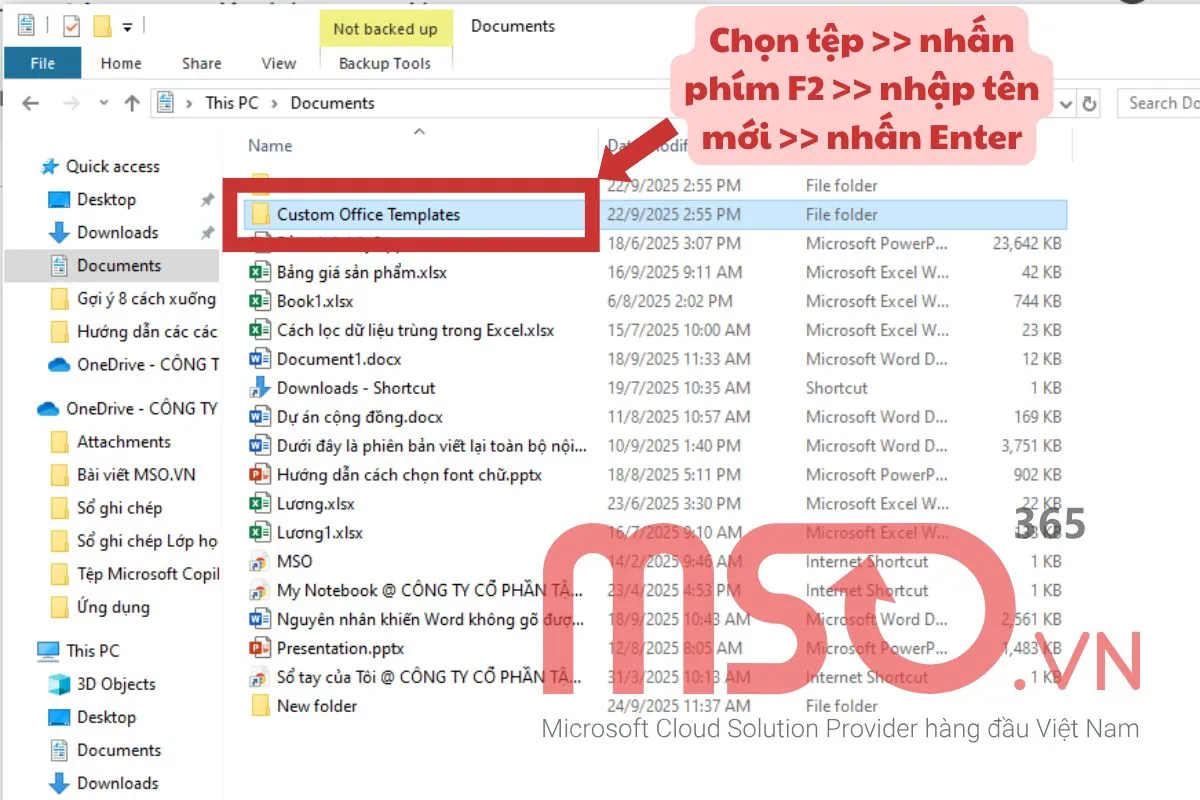Screen dimensions: 1200x800
Task: Expand the back navigation history chevron
Action: [x=104, y=102]
